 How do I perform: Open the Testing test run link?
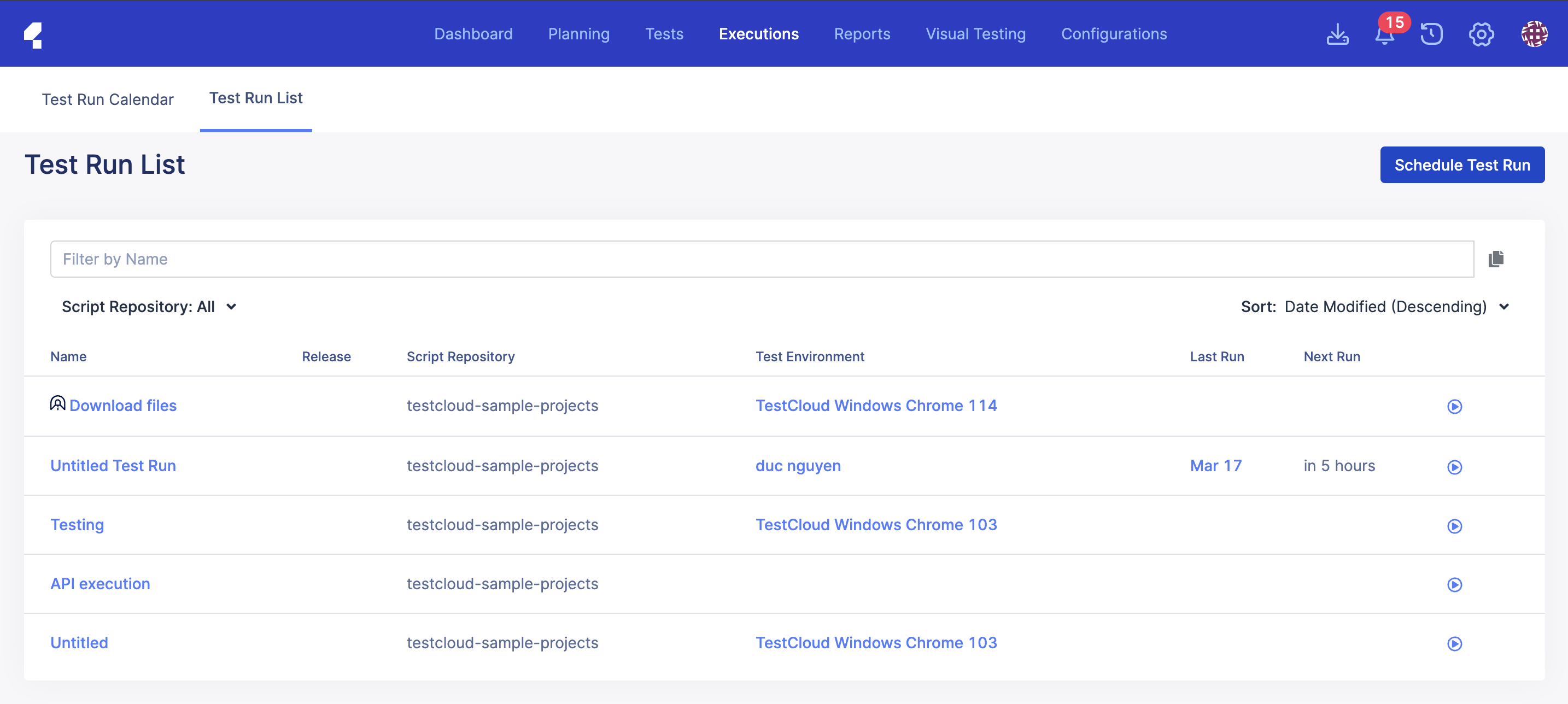[x=78, y=524]
